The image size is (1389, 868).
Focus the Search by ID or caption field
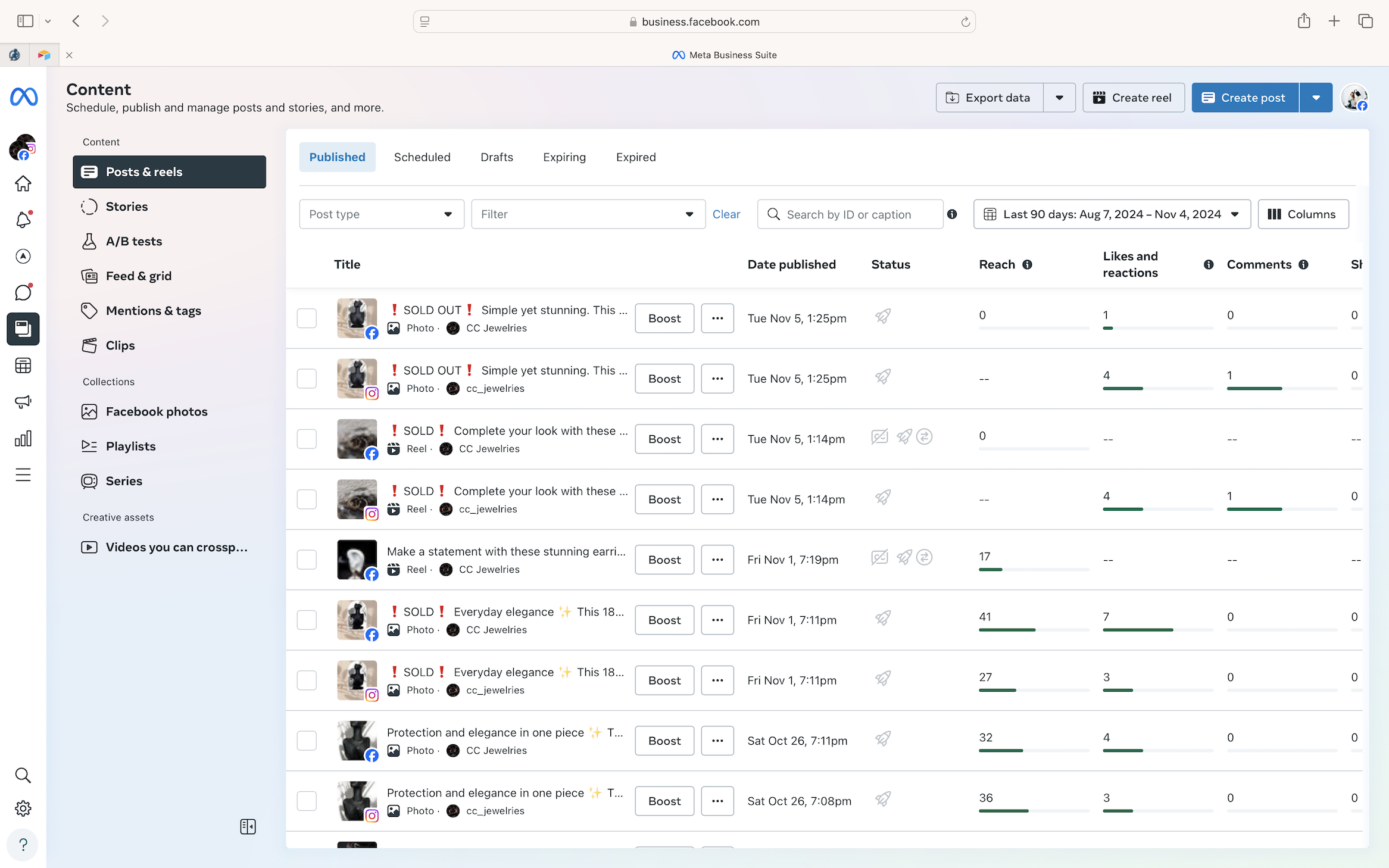pyautogui.click(x=857, y=214)
